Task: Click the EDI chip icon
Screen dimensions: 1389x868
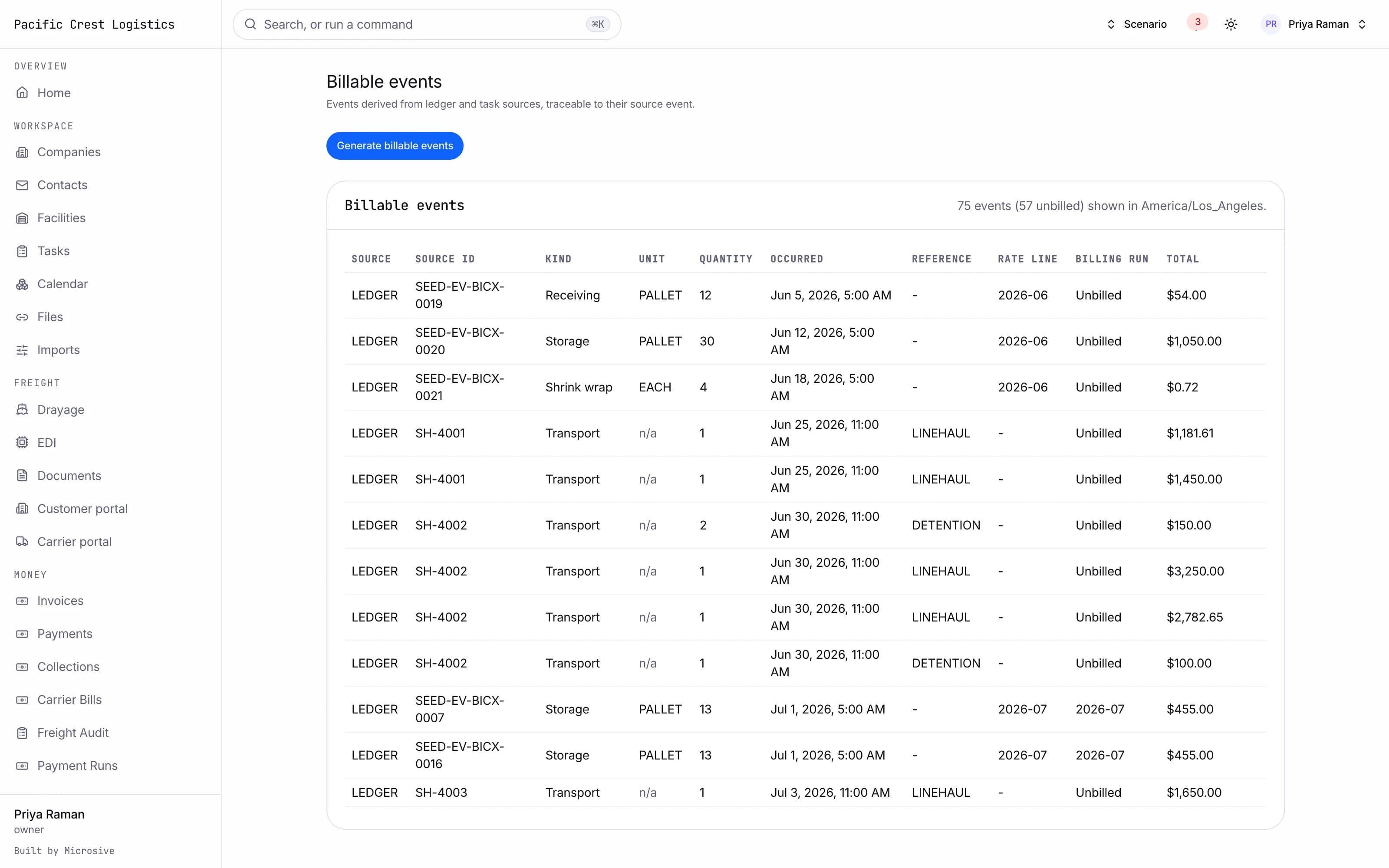Action: click(x=22, y=443)
